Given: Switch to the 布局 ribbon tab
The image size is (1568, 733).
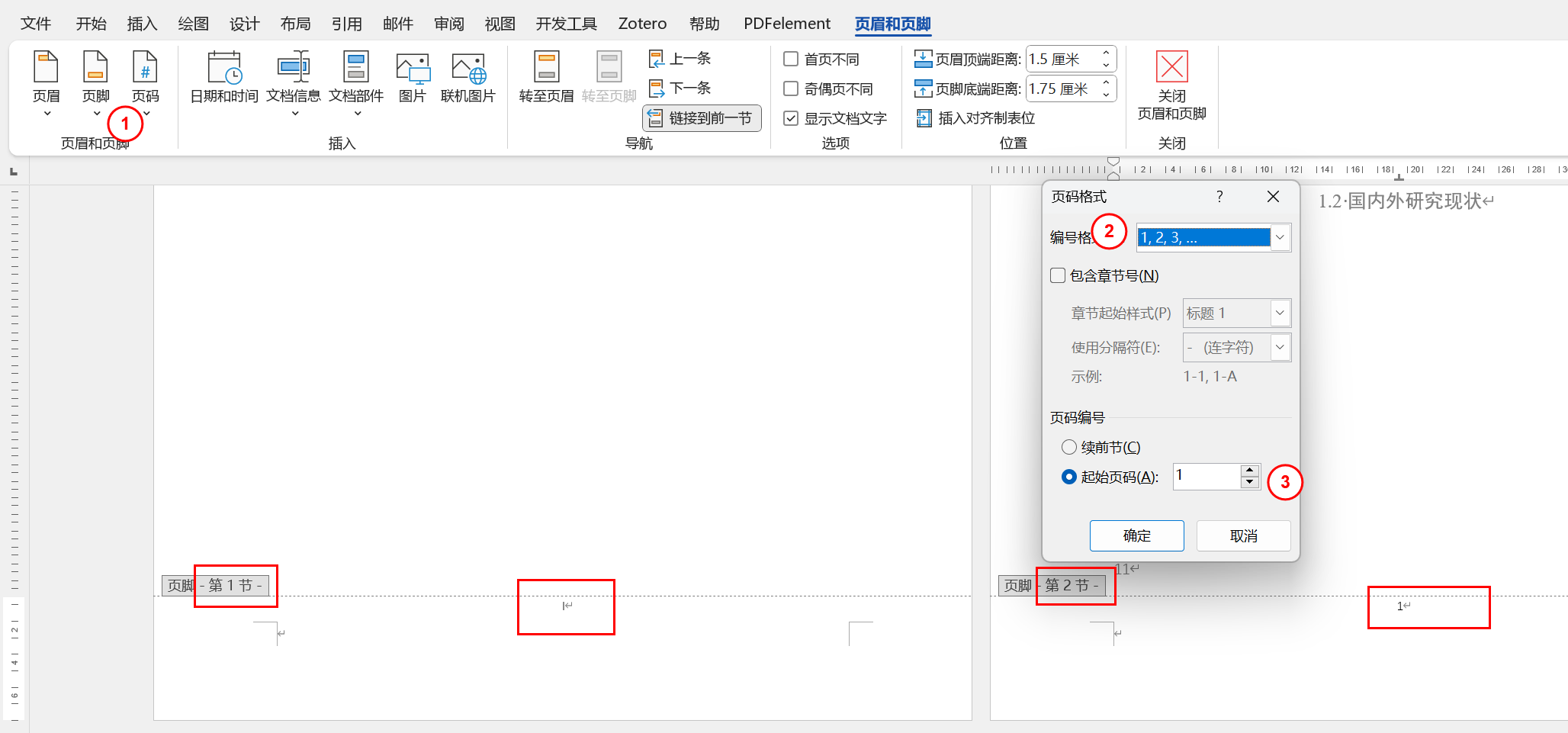Looking at the screenshot, I should [x=295, y=24].
